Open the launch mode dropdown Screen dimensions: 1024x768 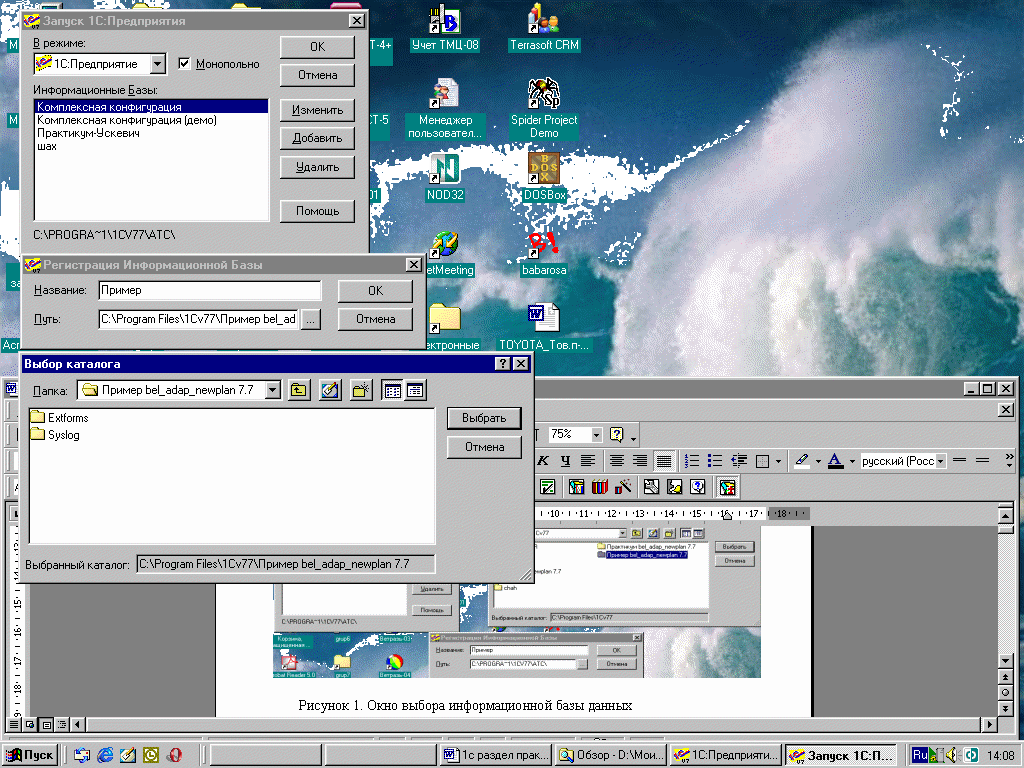click(x=158, y=64)
